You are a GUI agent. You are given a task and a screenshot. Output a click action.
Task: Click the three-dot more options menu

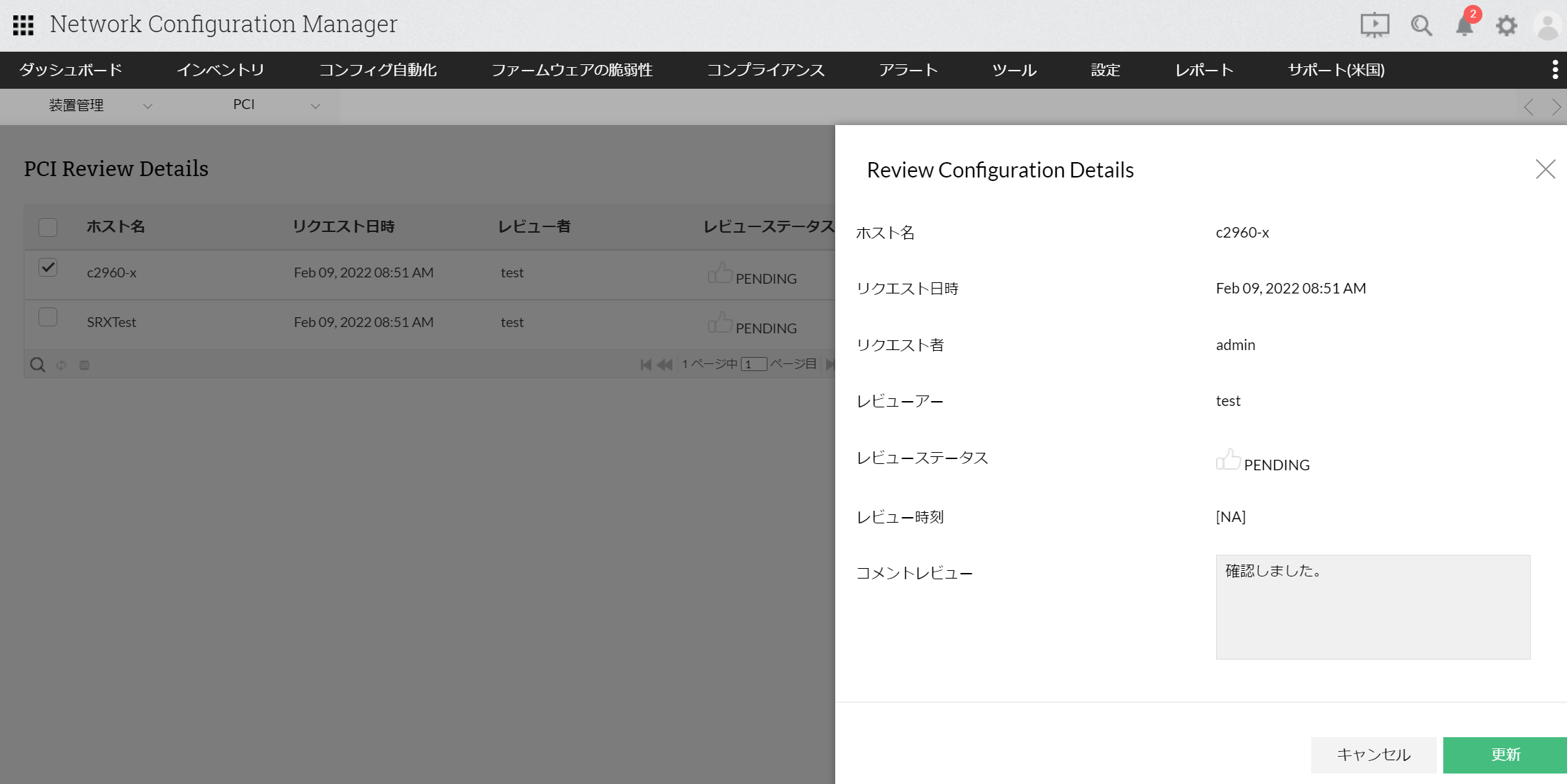(x=1554, y=70)
